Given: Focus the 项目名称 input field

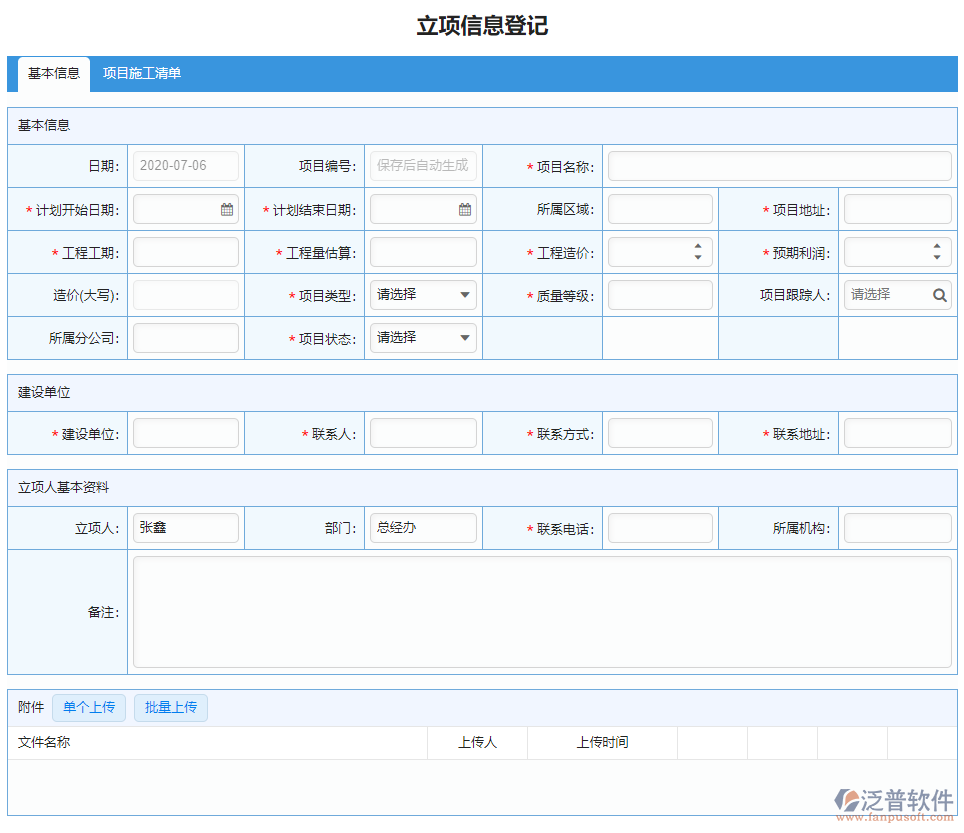Looking at the screenshot, I should click(x=779, y=166).
